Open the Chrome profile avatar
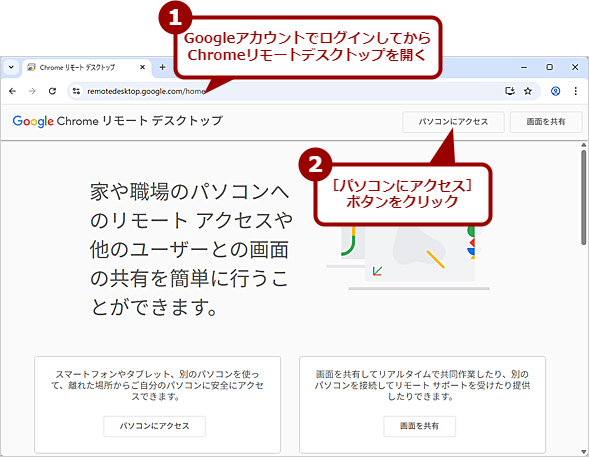Viewport: 589px width, 457px height. pyautogui.click(x=556, y=91)
